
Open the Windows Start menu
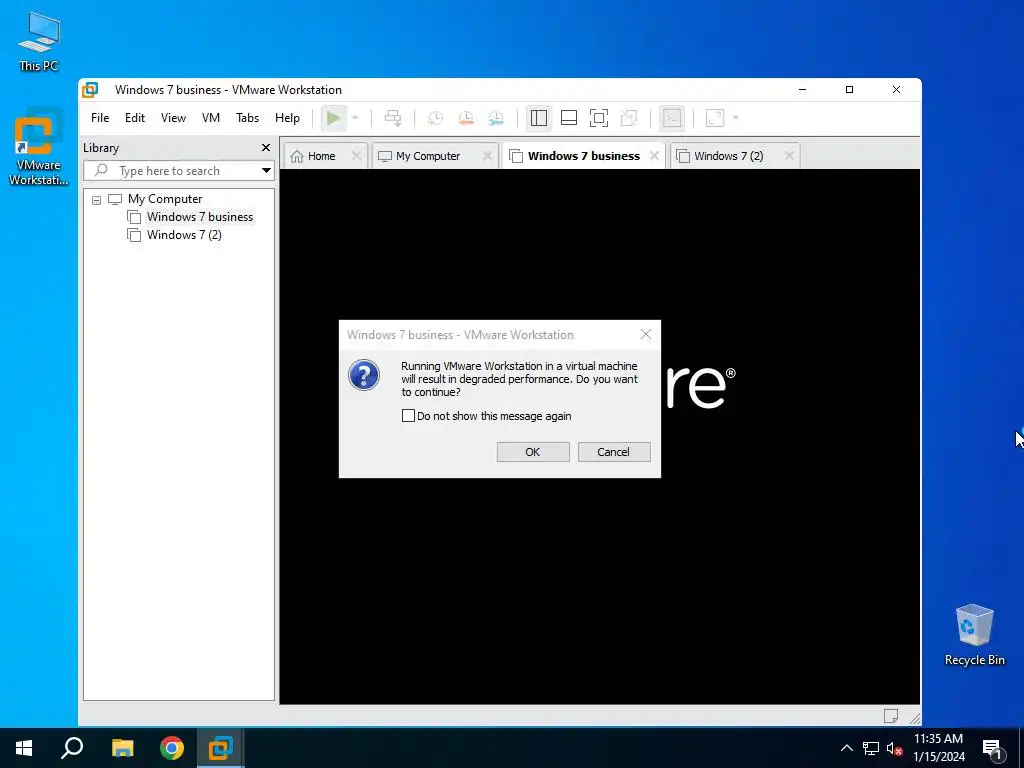pyautogui.click(x=24, y=748)
